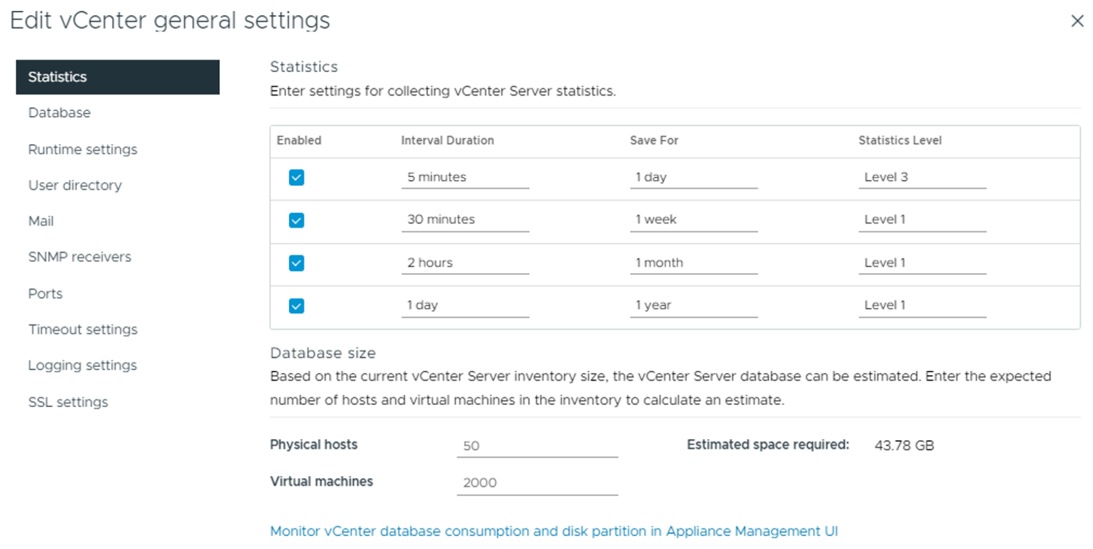Open the SNMP receivers section
This screenshot has height=549, width=1093.
[x=79, y=257]
